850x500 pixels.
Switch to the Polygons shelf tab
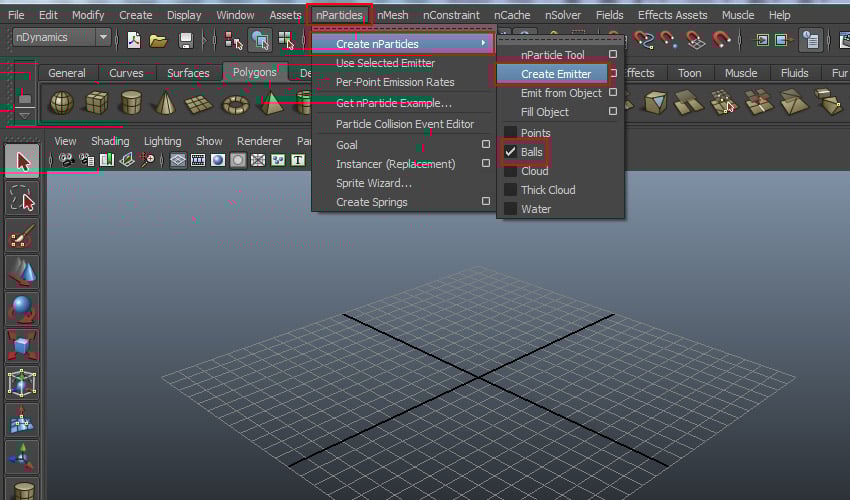(254, 72)
